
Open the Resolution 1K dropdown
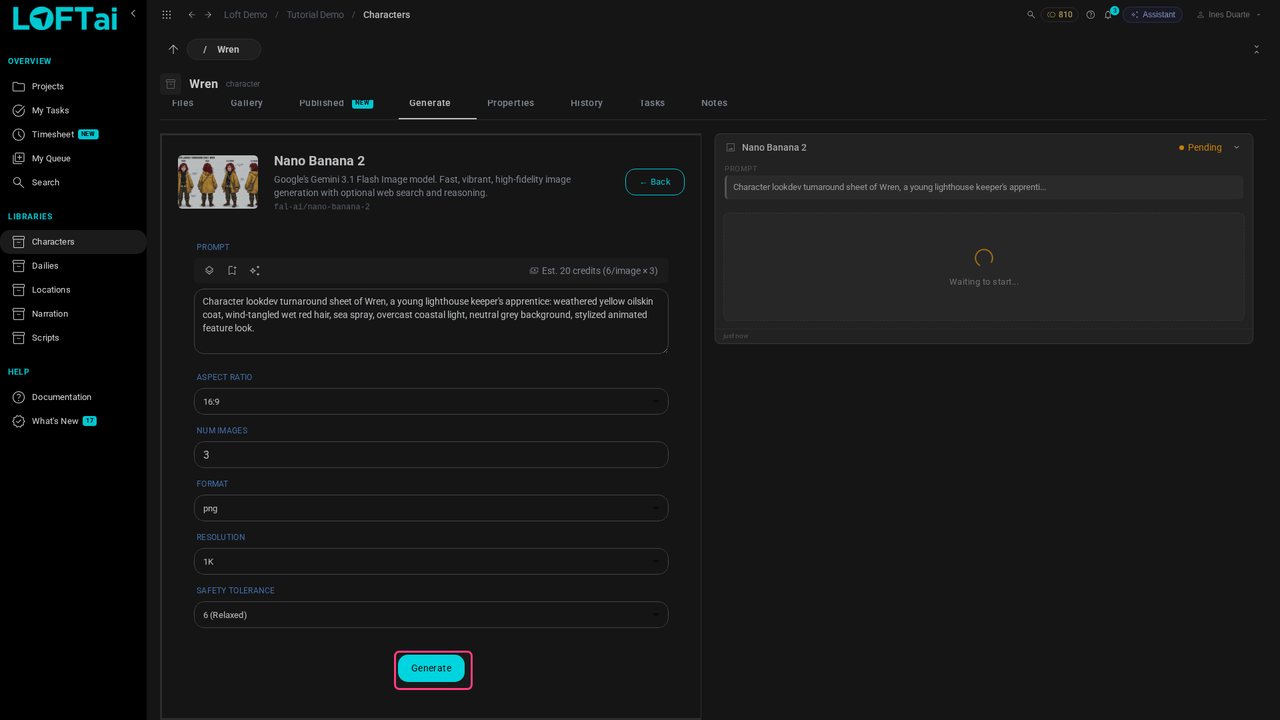tap(431, 561)
